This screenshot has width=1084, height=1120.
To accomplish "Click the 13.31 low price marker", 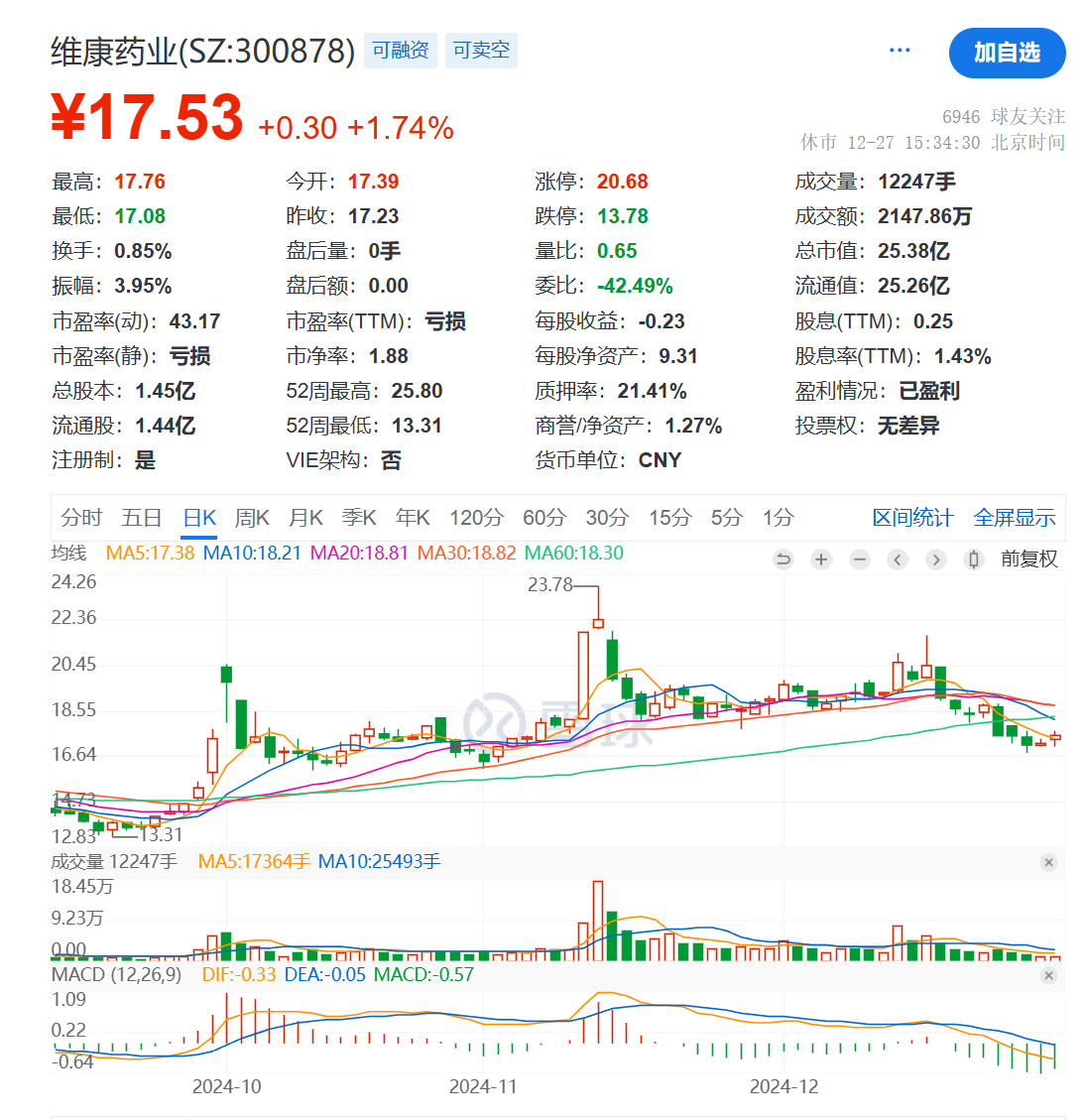I will coord(161,834).
